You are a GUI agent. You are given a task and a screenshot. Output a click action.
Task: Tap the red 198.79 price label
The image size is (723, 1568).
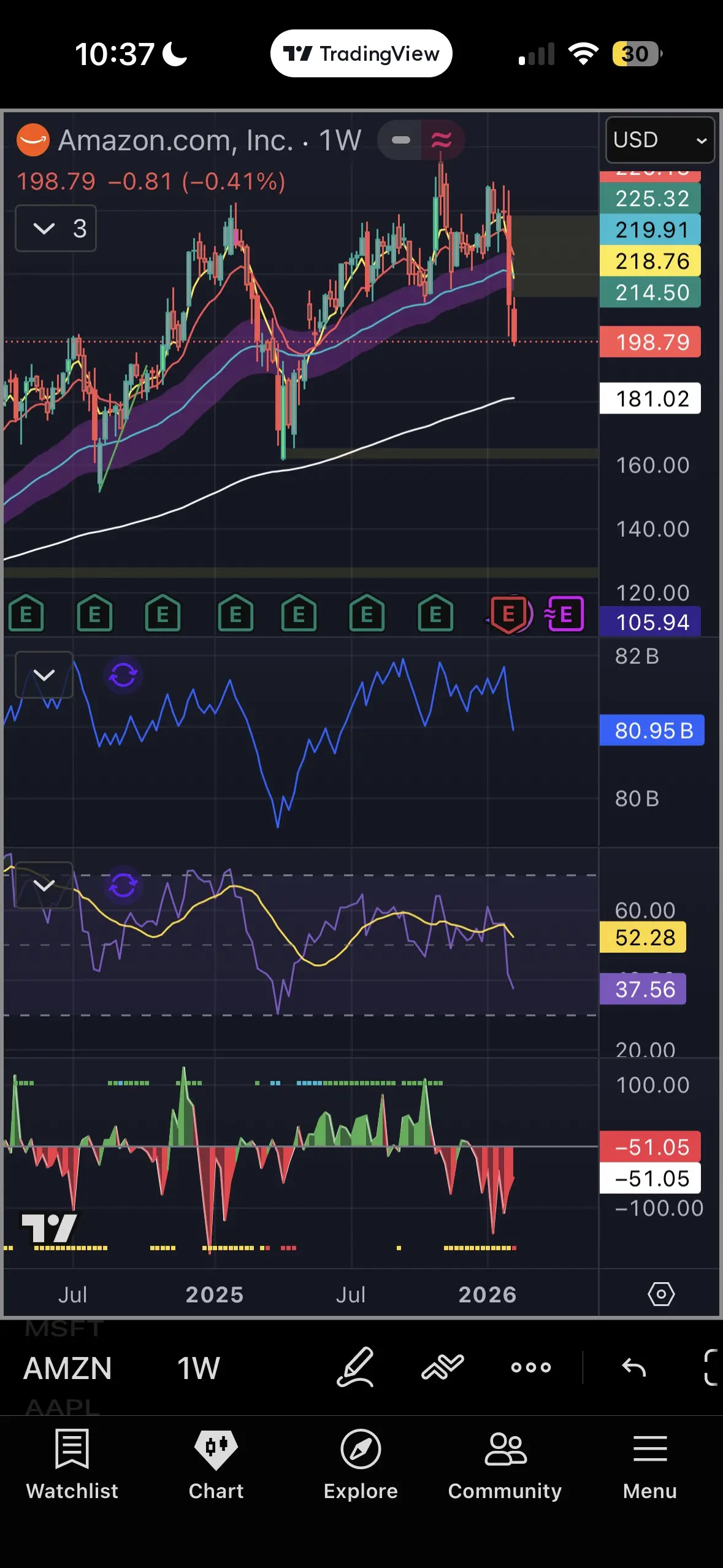click(x=650, y=342)
